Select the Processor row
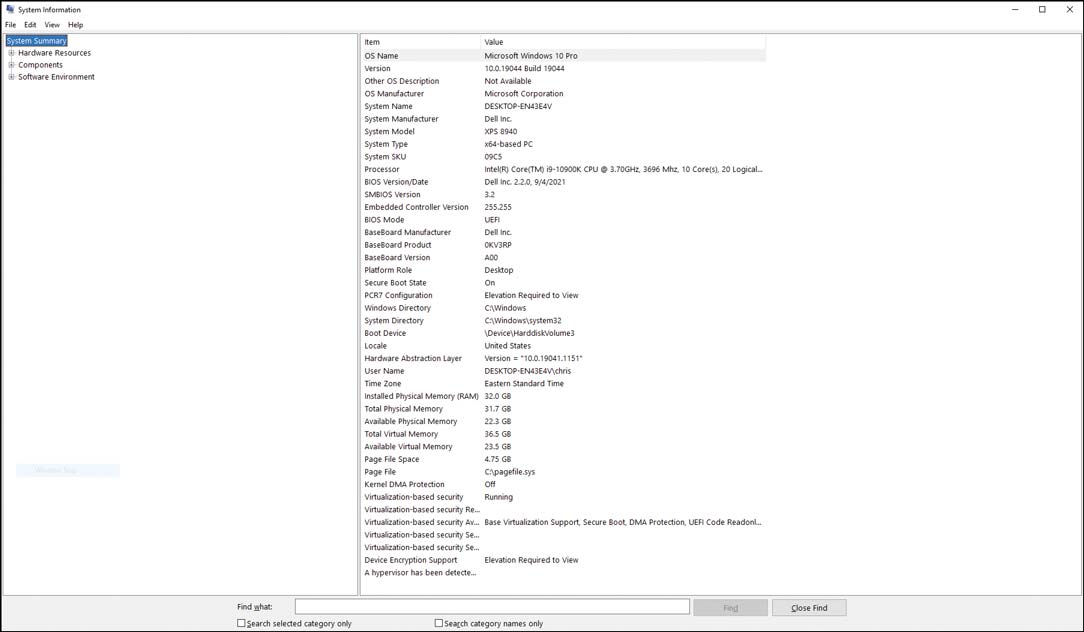The image size is (1084, 632). coord(563,169)
